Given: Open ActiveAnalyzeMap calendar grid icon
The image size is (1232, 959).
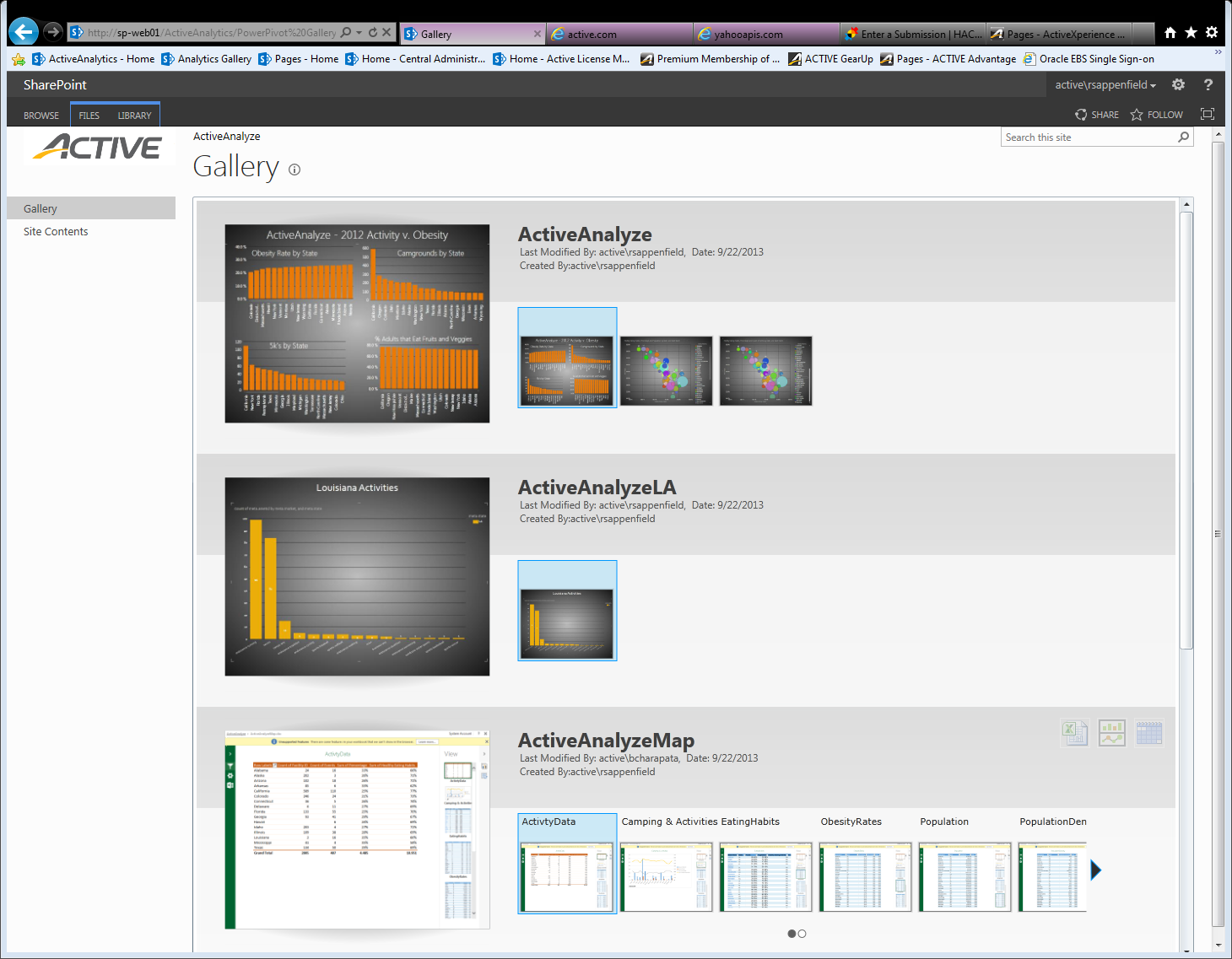Looking at the screenshot, I should point(1149,733).
